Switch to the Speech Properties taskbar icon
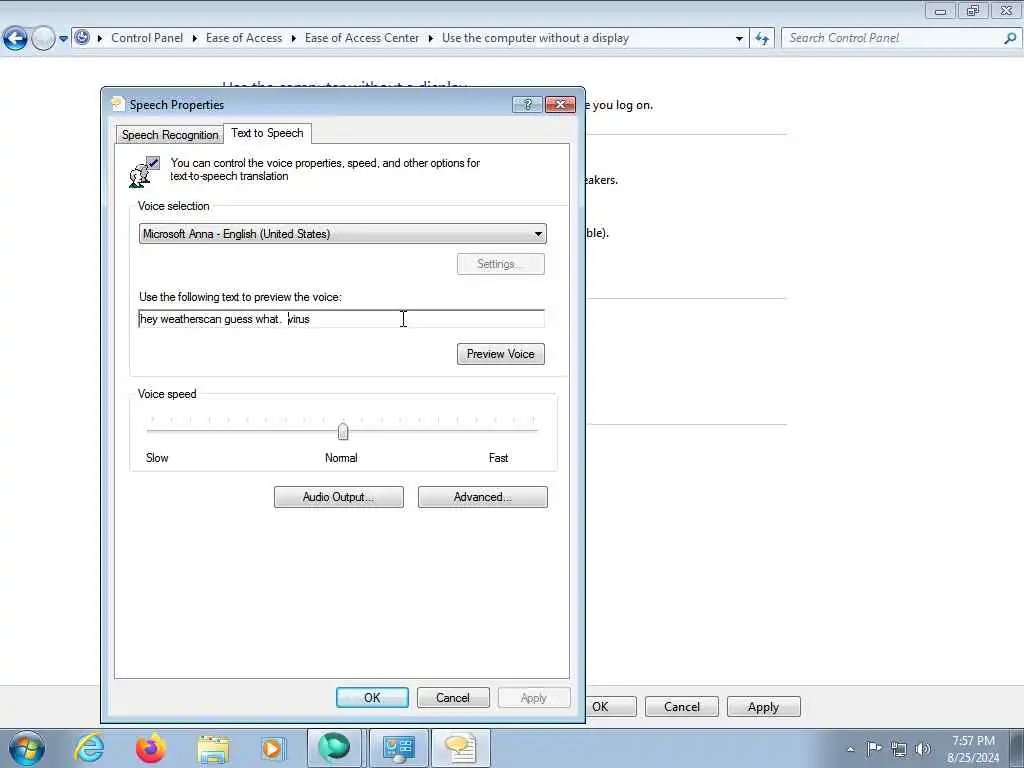Screen dimensions: 1024x768 coord(460,748)
